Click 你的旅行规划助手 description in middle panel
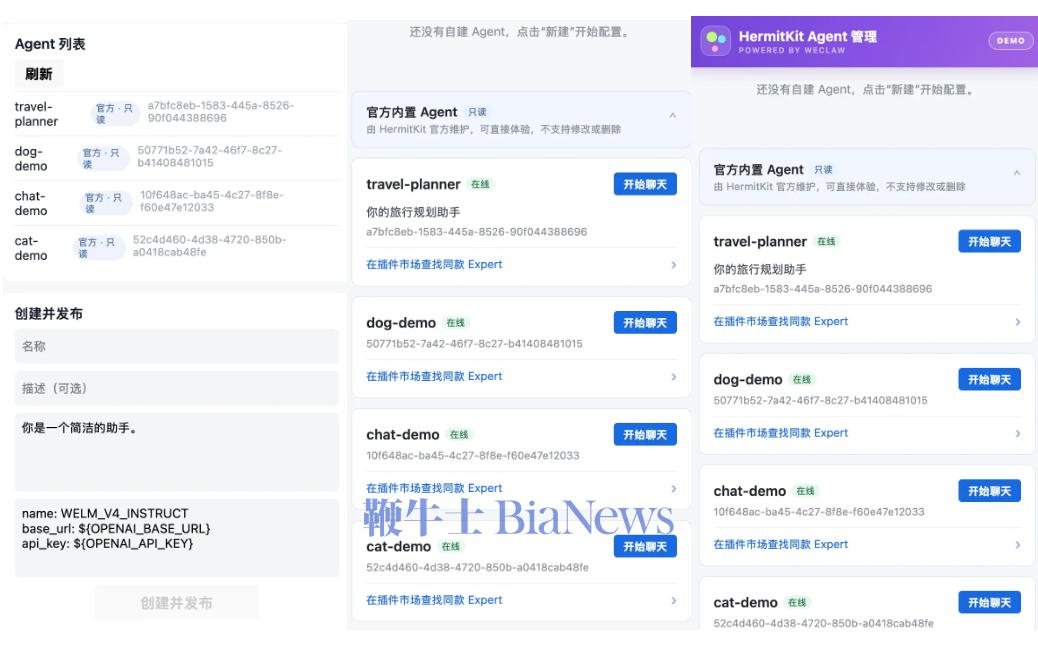The width and height of the screenshot is (1038, 648). tap(413, 212)
